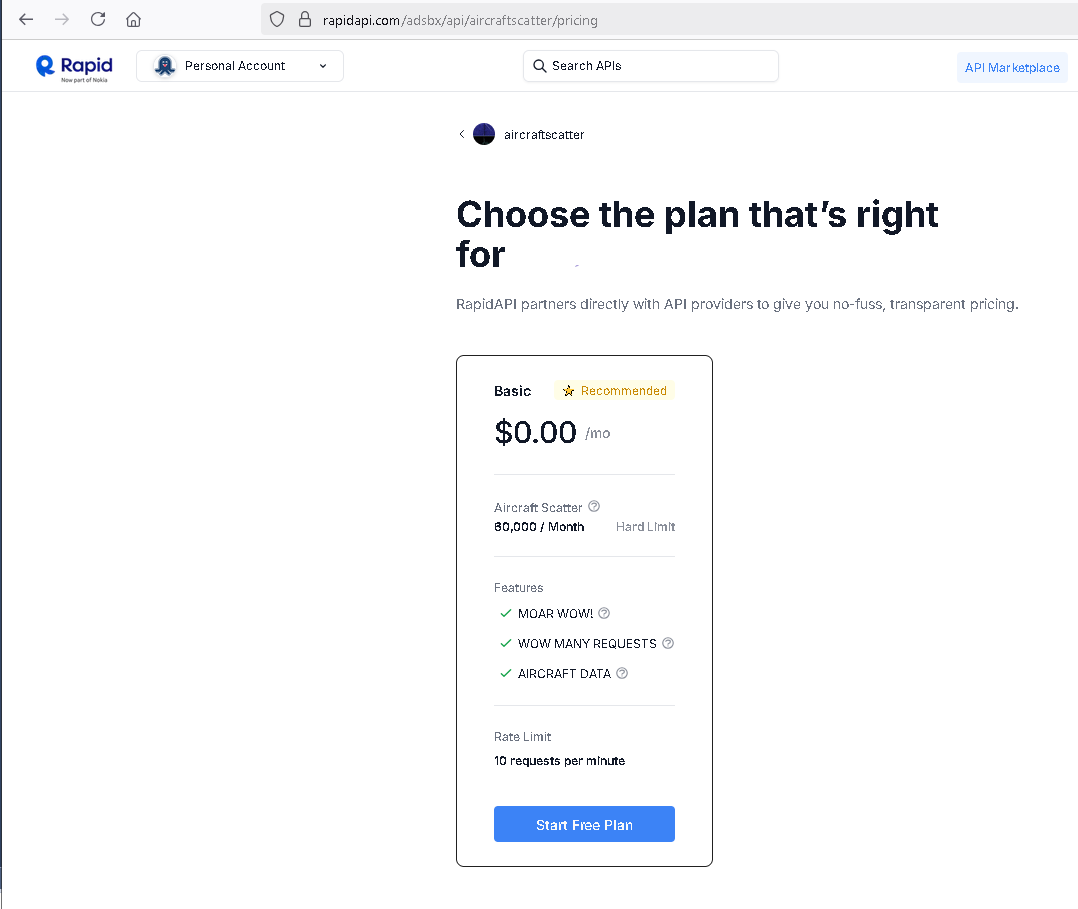
Task: Click the aircraftscatter API avatar icon
Action: point(484,134)
